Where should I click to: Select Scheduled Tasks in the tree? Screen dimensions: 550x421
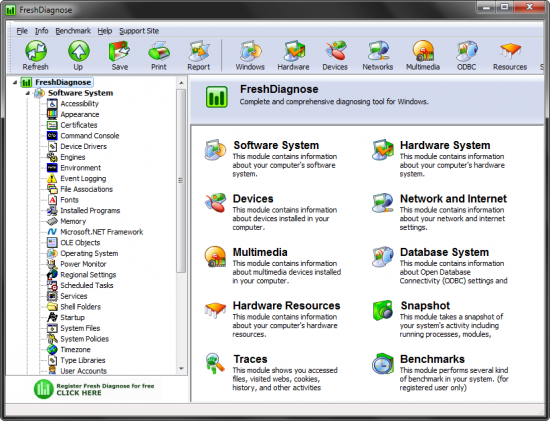click(x=87, y=285)
